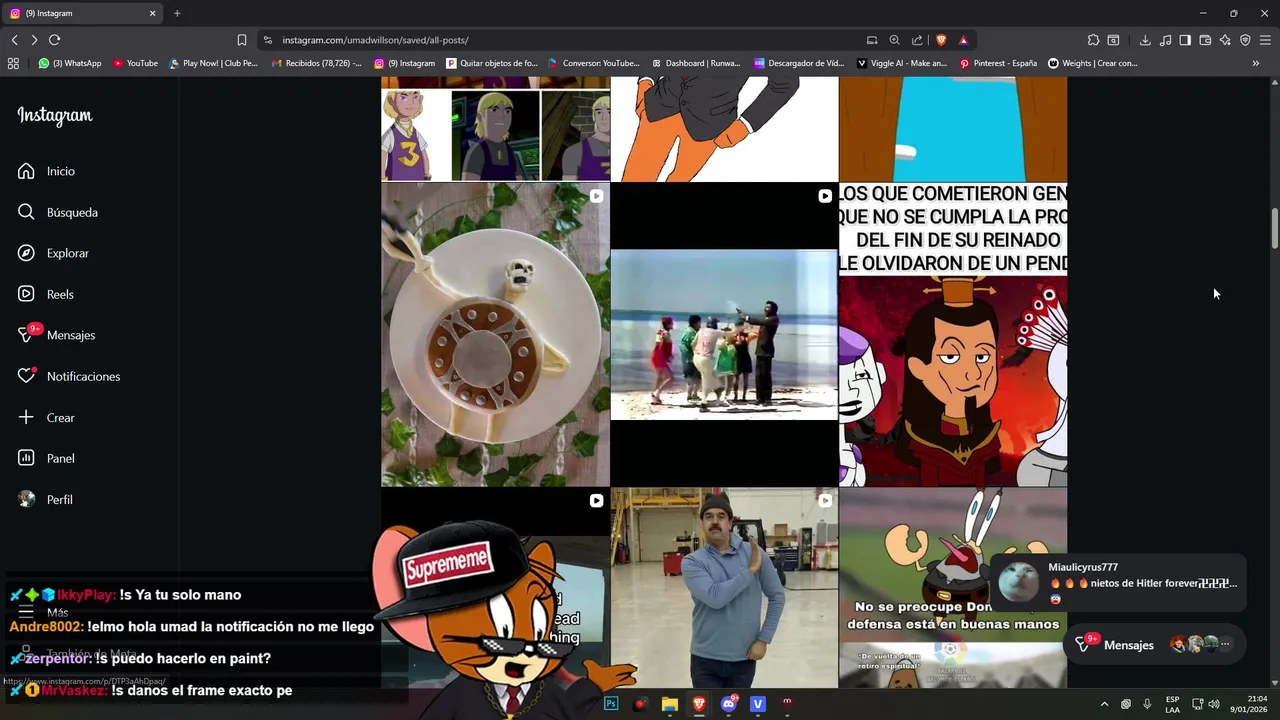Go to Instagram Inicio in the sidebar
The width and height of the screenshot is (1280, 720).
(46, 171)
